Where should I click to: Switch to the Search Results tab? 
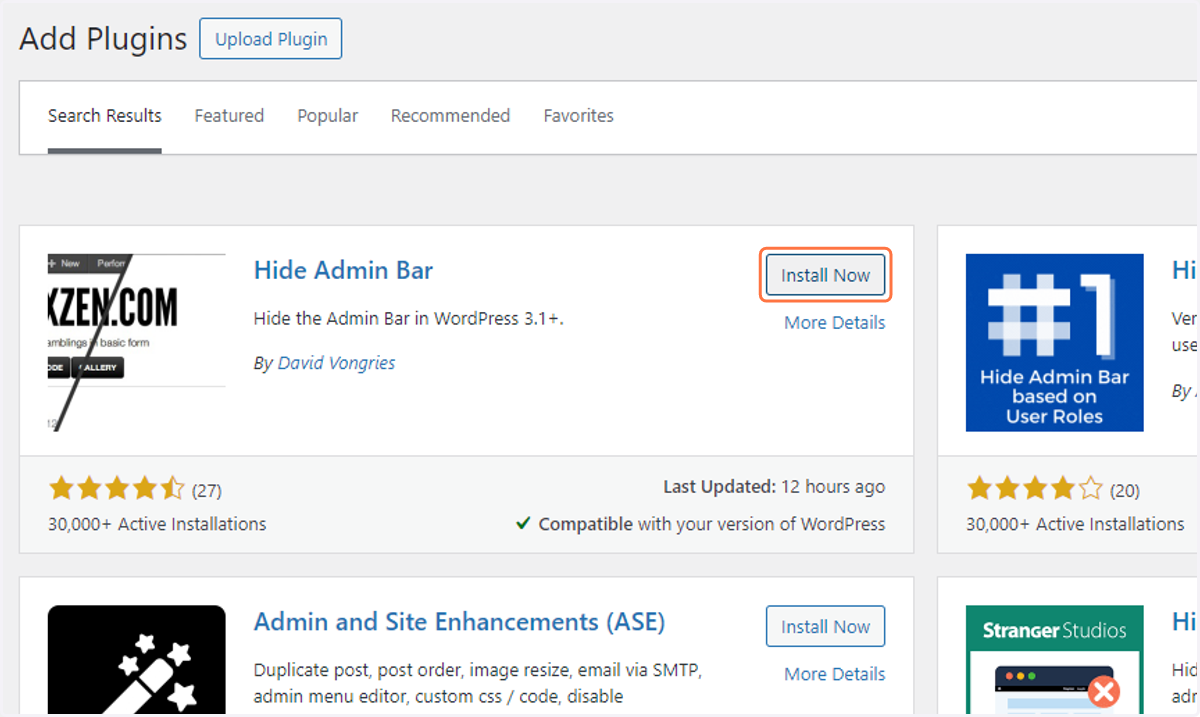click(x=105, y=116)
